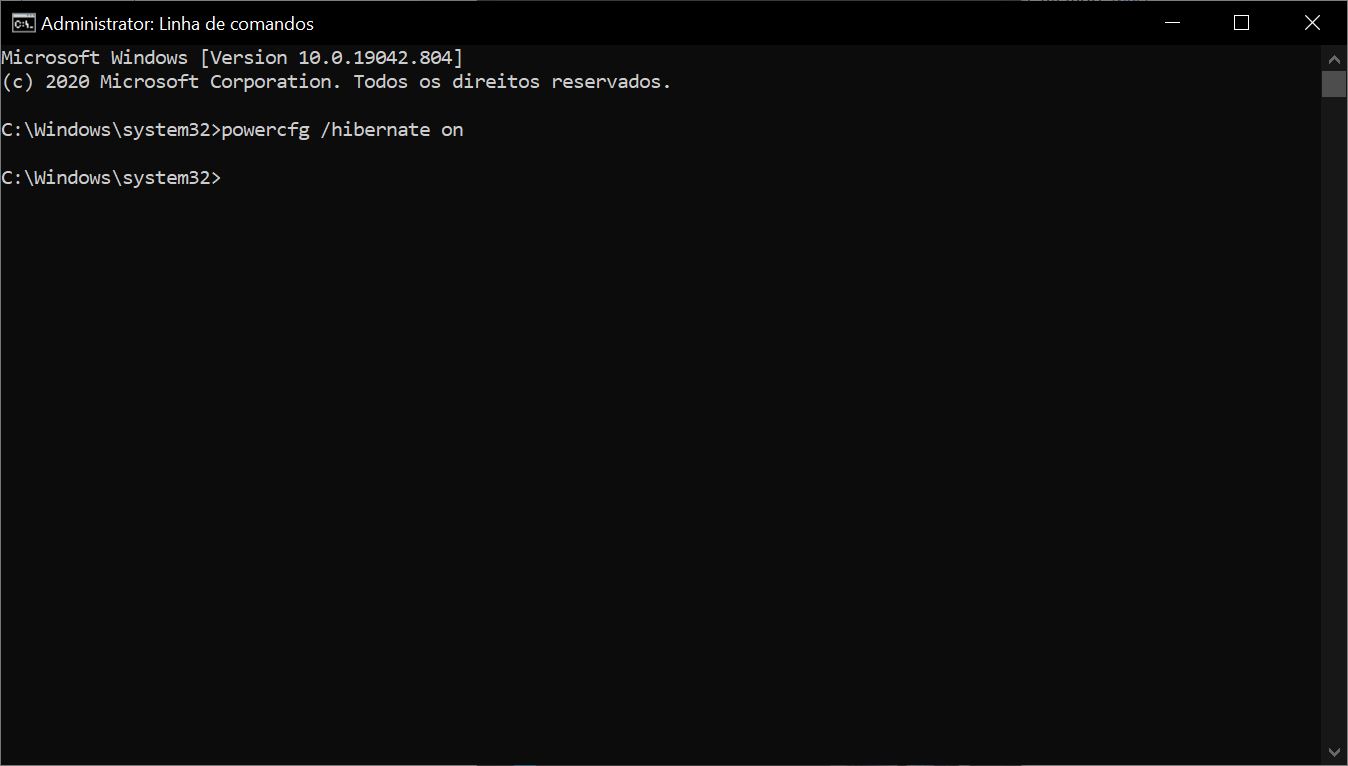
Task: Click the empty scrollbar track below the thumb
Action: tap(1334, 420)
